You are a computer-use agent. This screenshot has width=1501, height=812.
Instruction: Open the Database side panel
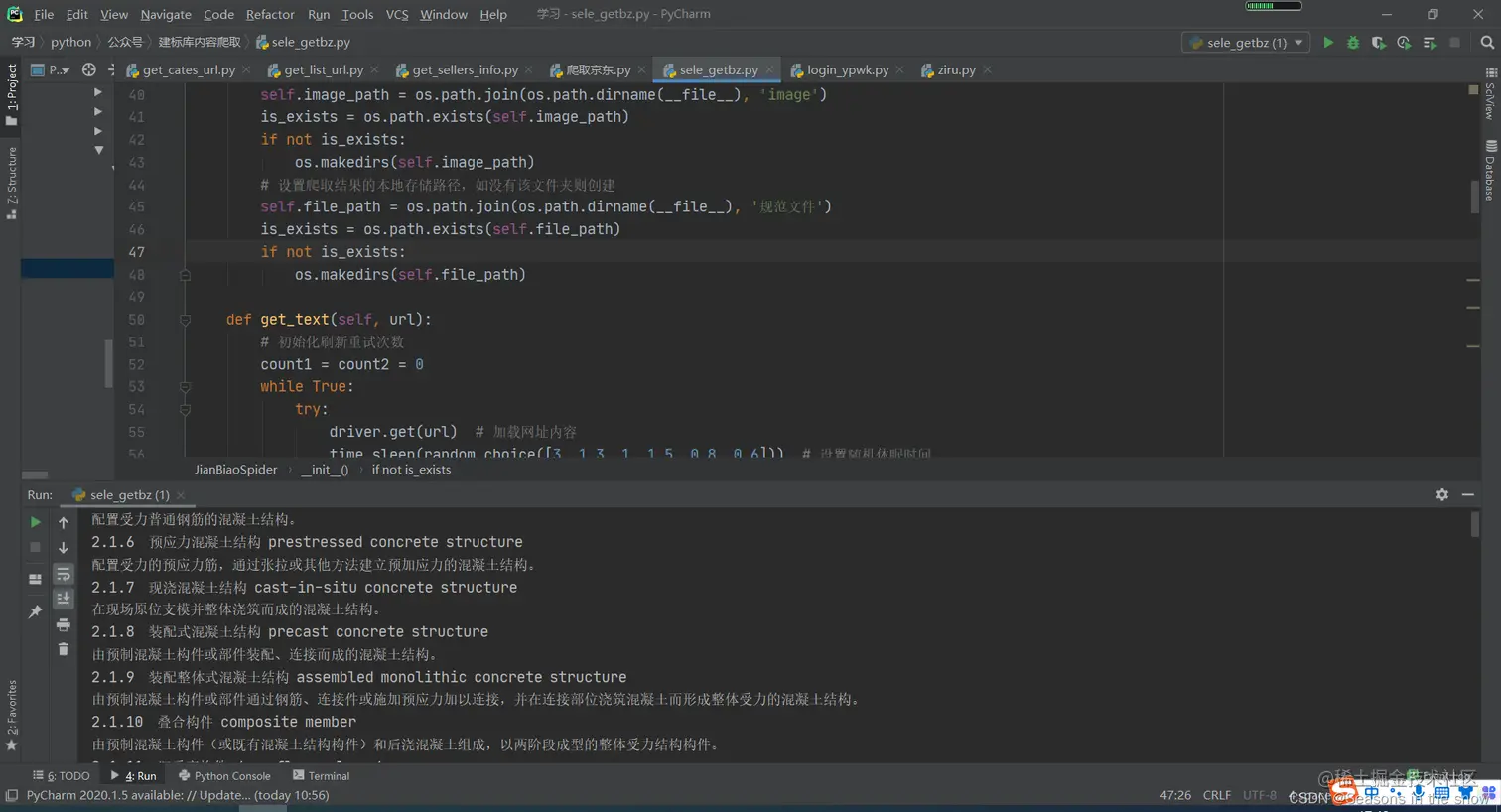[1490, 171]
